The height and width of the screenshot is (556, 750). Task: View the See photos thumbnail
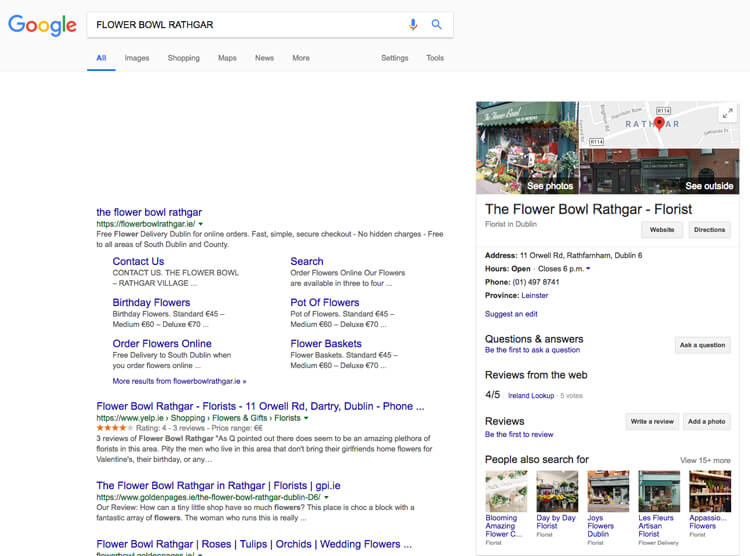tap(527, 147)
